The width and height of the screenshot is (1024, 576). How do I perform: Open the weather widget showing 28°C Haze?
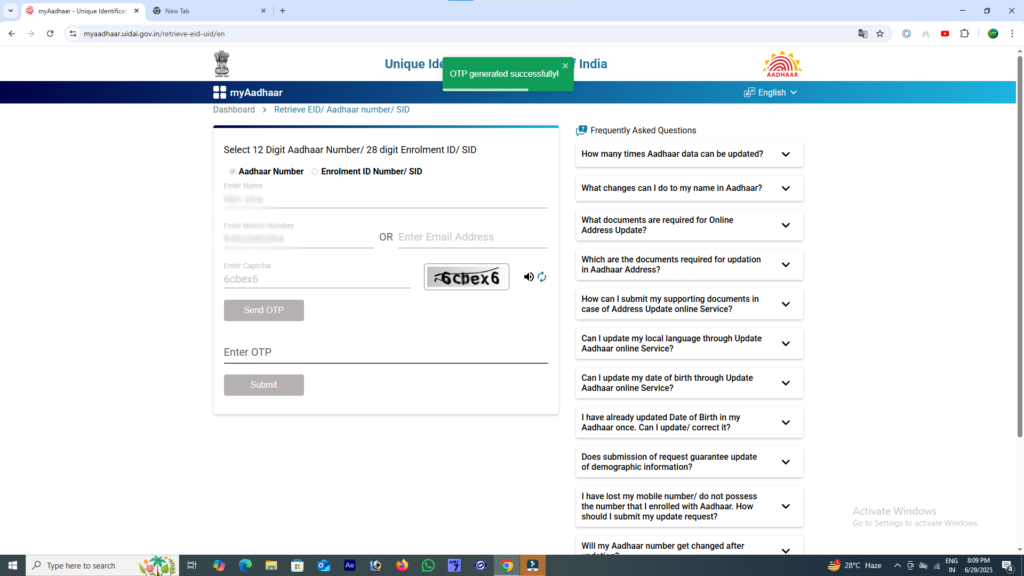[854, 566]
